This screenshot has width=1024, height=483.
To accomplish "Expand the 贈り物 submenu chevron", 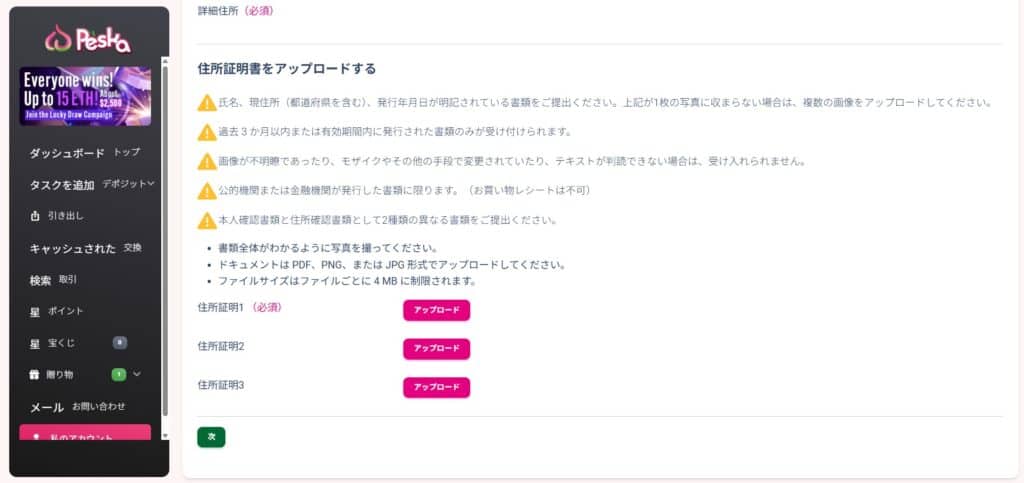I will [x=136, y=374].
